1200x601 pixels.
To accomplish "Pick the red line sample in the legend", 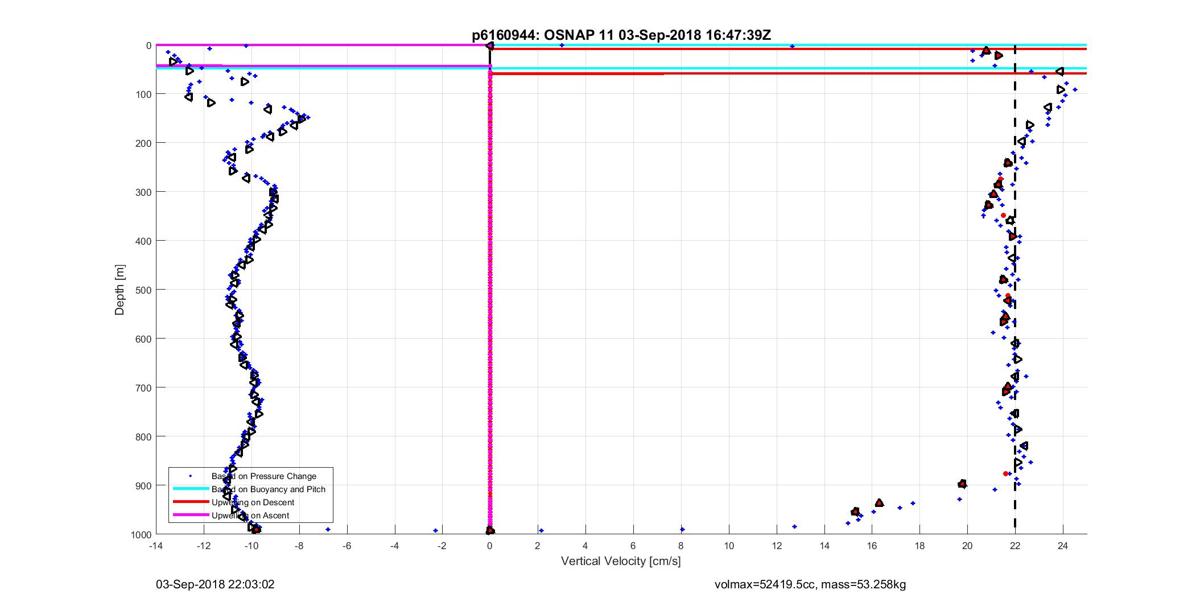I will [x=190, y=502].
